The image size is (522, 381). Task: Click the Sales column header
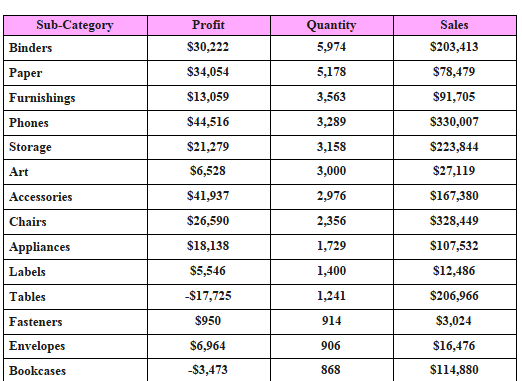pos(455,25)
